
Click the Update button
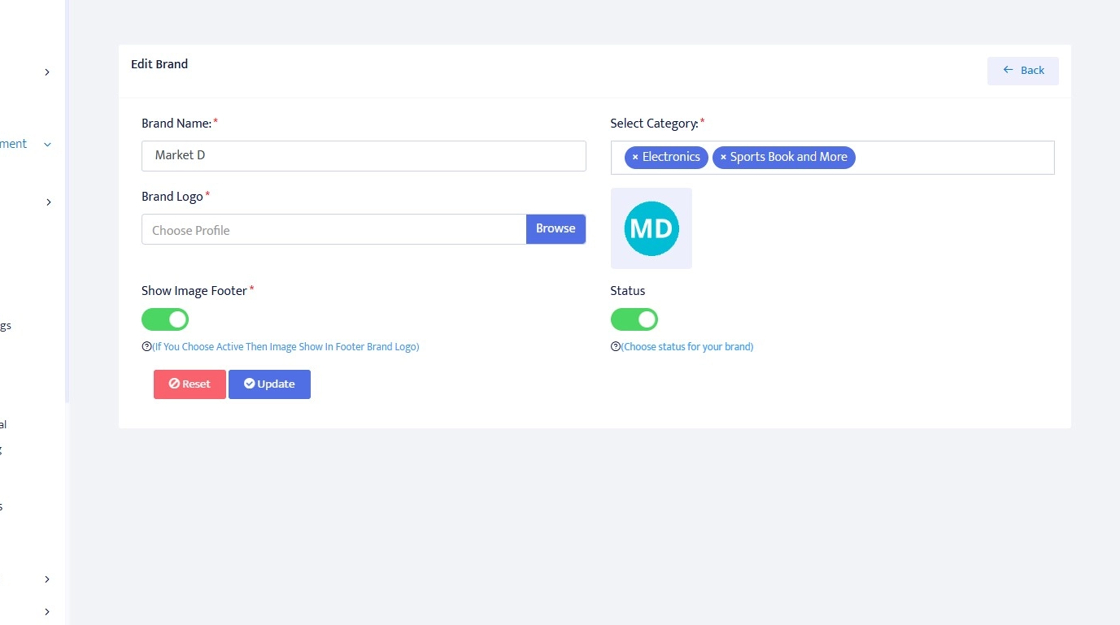tap(269, 384)
